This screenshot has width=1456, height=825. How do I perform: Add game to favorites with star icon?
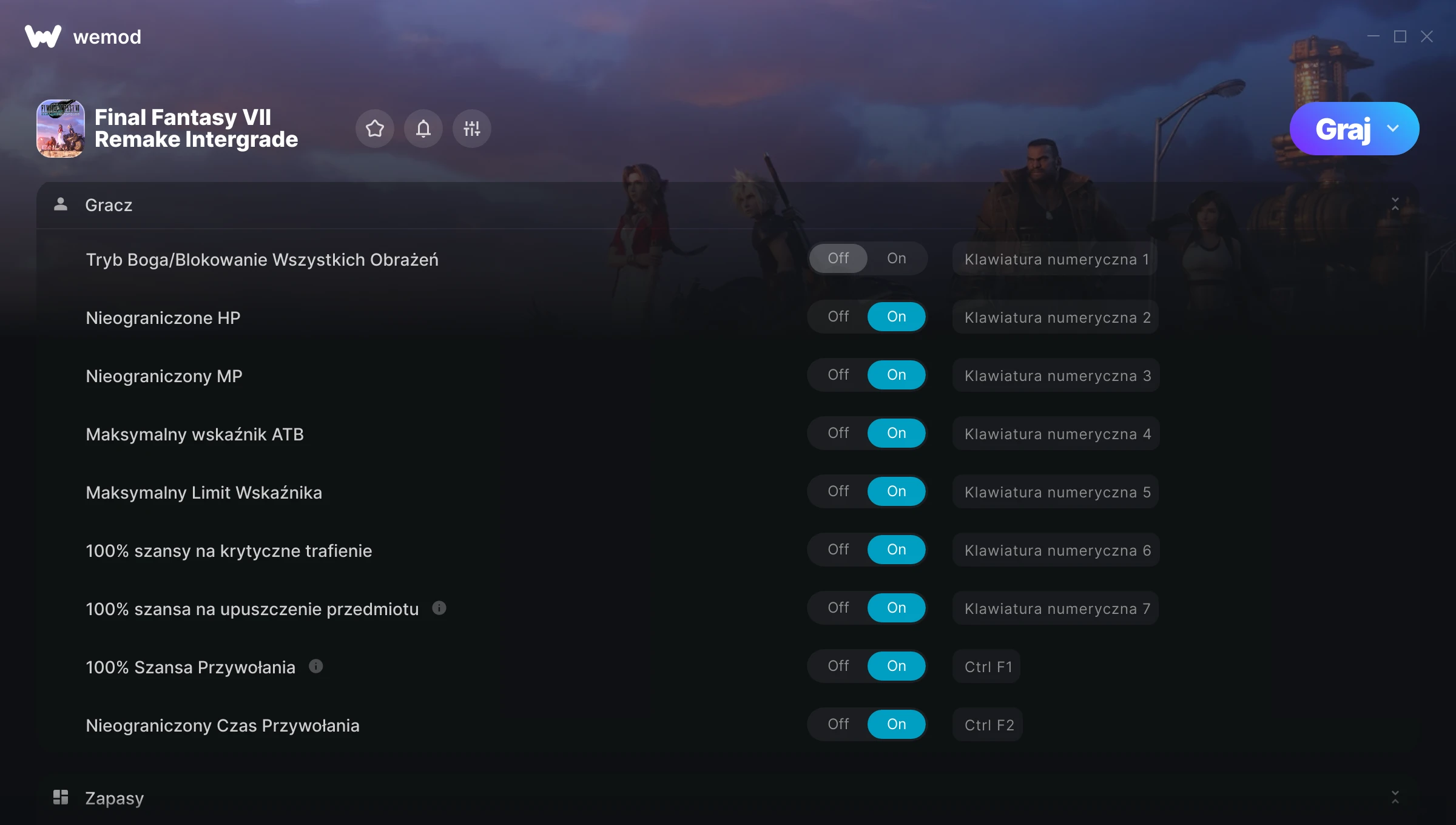(374, 129)
